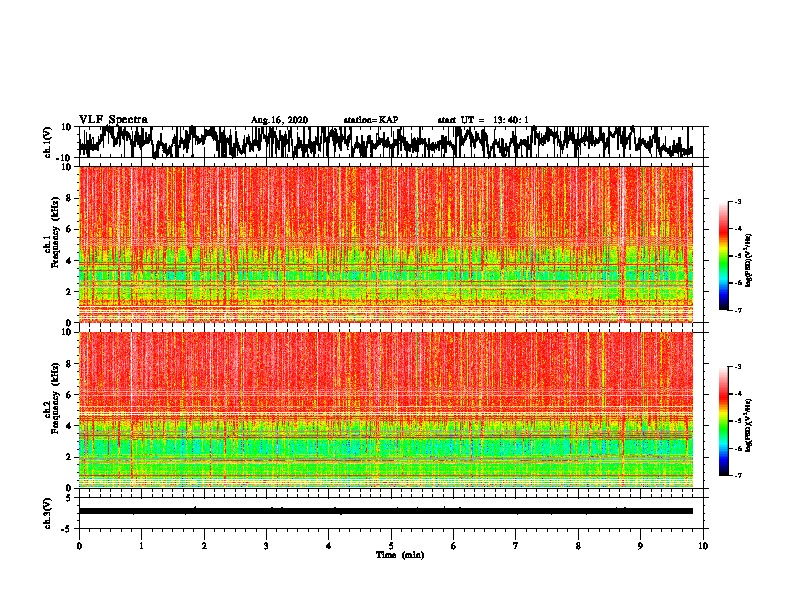Click the ch.2 color scale log(PSD) unit label
This screenshot has height=612, width=792.
pos(749,424)
